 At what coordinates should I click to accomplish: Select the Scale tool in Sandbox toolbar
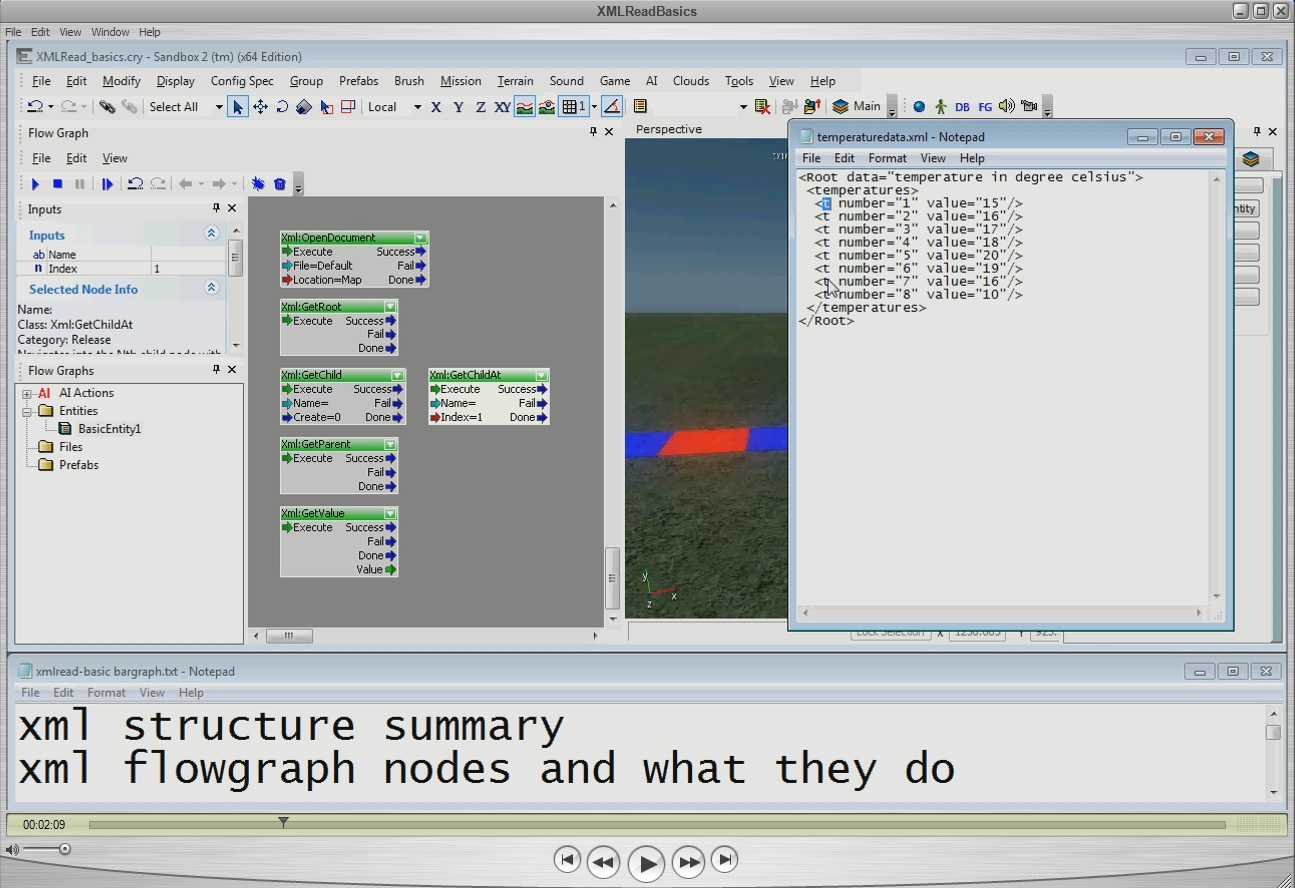coord(304,107)
